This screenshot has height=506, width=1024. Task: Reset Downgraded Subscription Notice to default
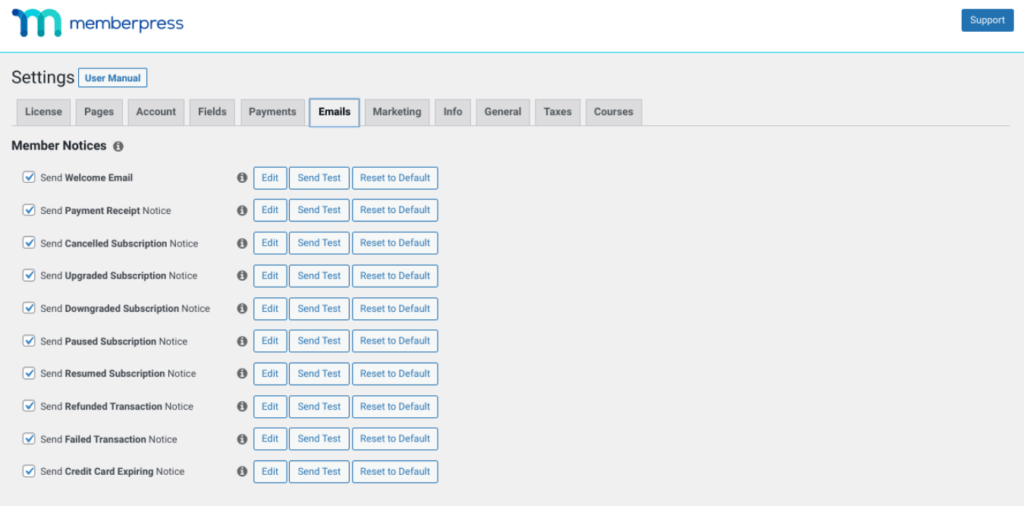pos(395,308)
